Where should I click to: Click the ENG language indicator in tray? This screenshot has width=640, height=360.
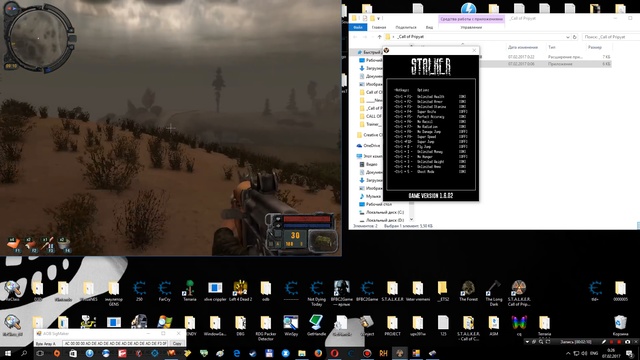(x=594, y=353)
